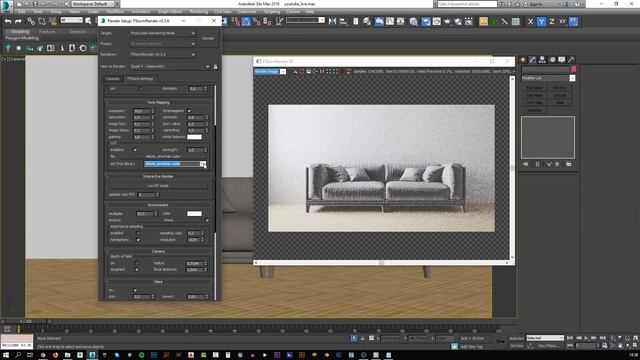Click save icon in FStormRender window toolbar
The width and height of the screenshot is (640, 360).
pos(309,71)
